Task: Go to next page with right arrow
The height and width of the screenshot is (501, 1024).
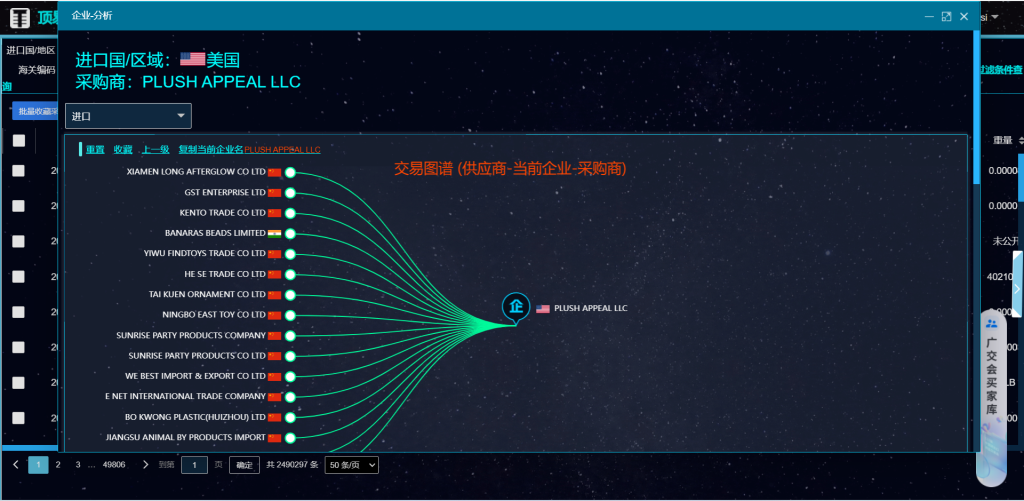Action: [x=145, y=465]
